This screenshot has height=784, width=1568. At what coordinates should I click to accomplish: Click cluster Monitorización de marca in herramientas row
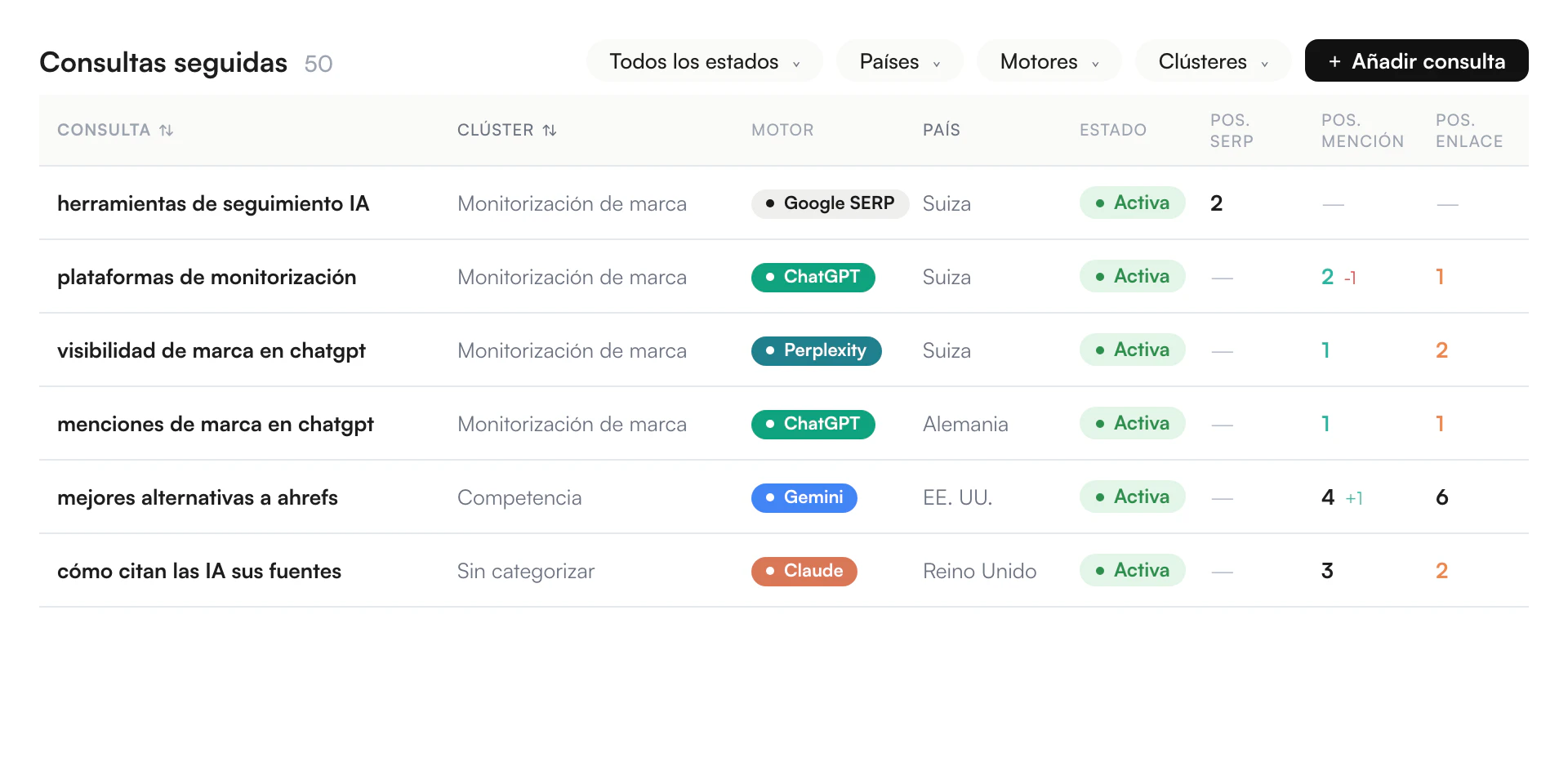pyautogui.click(x=572, y=203)
